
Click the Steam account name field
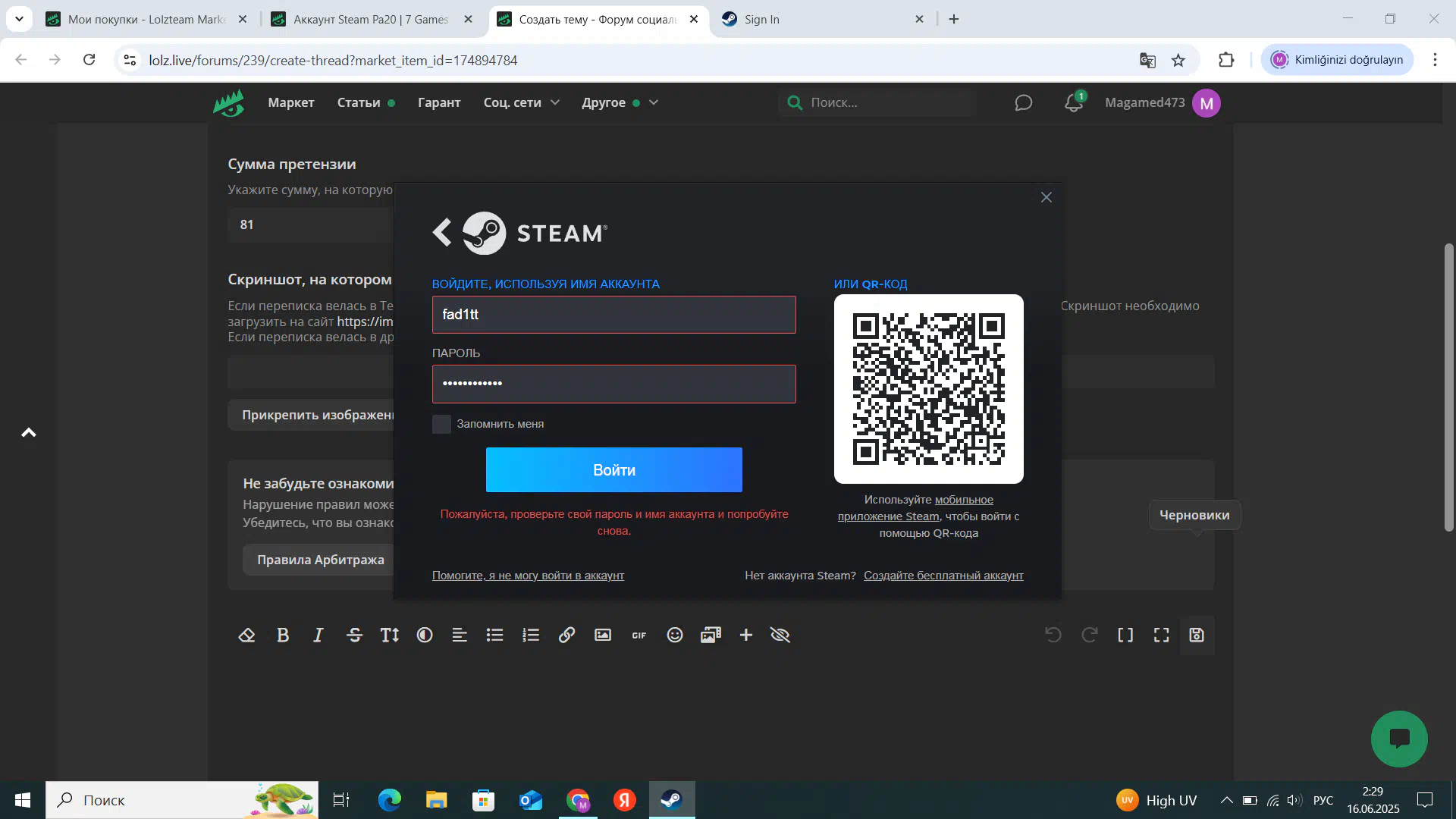(614, 315)
